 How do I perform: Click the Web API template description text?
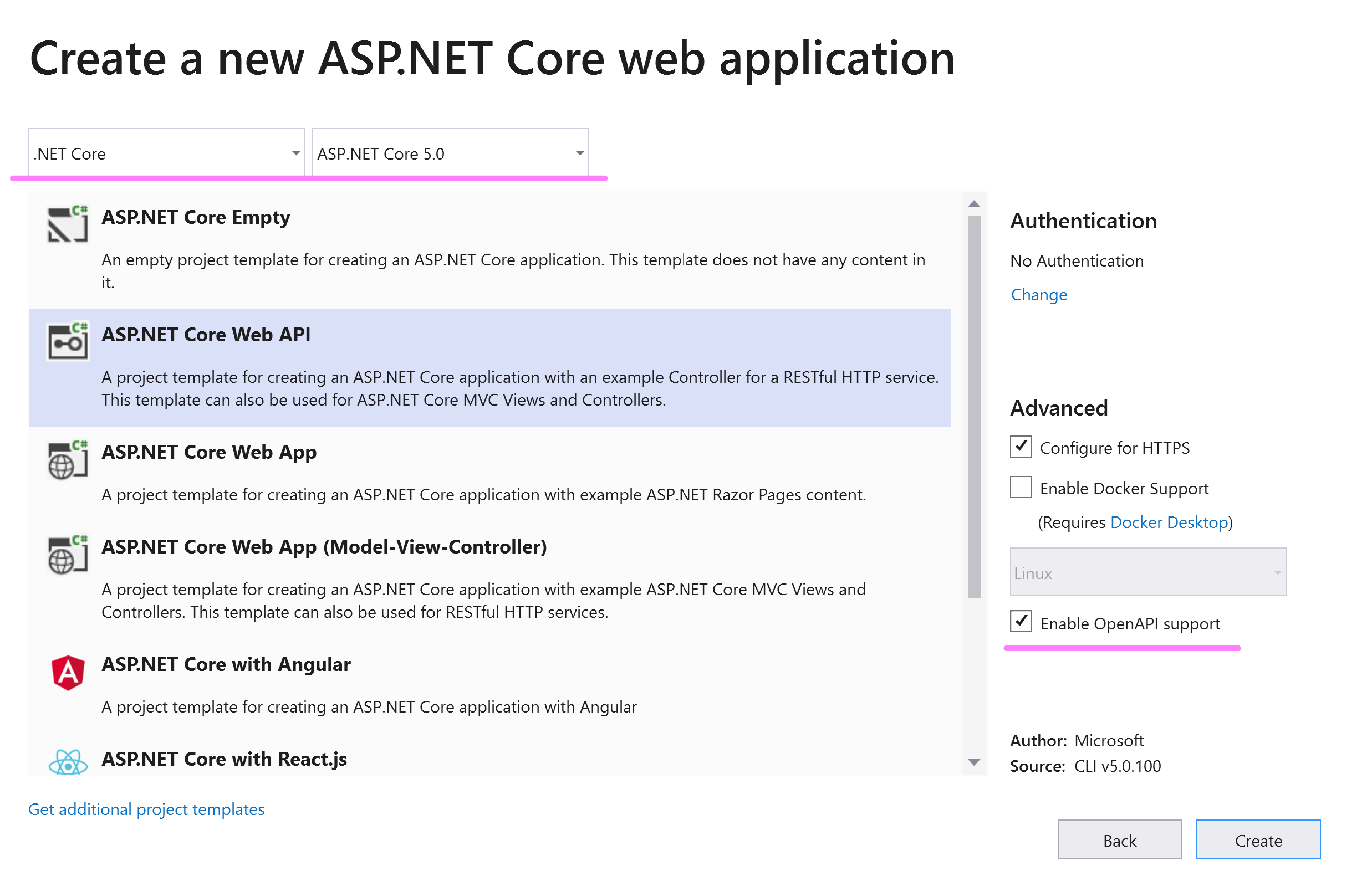coord(520,388)
